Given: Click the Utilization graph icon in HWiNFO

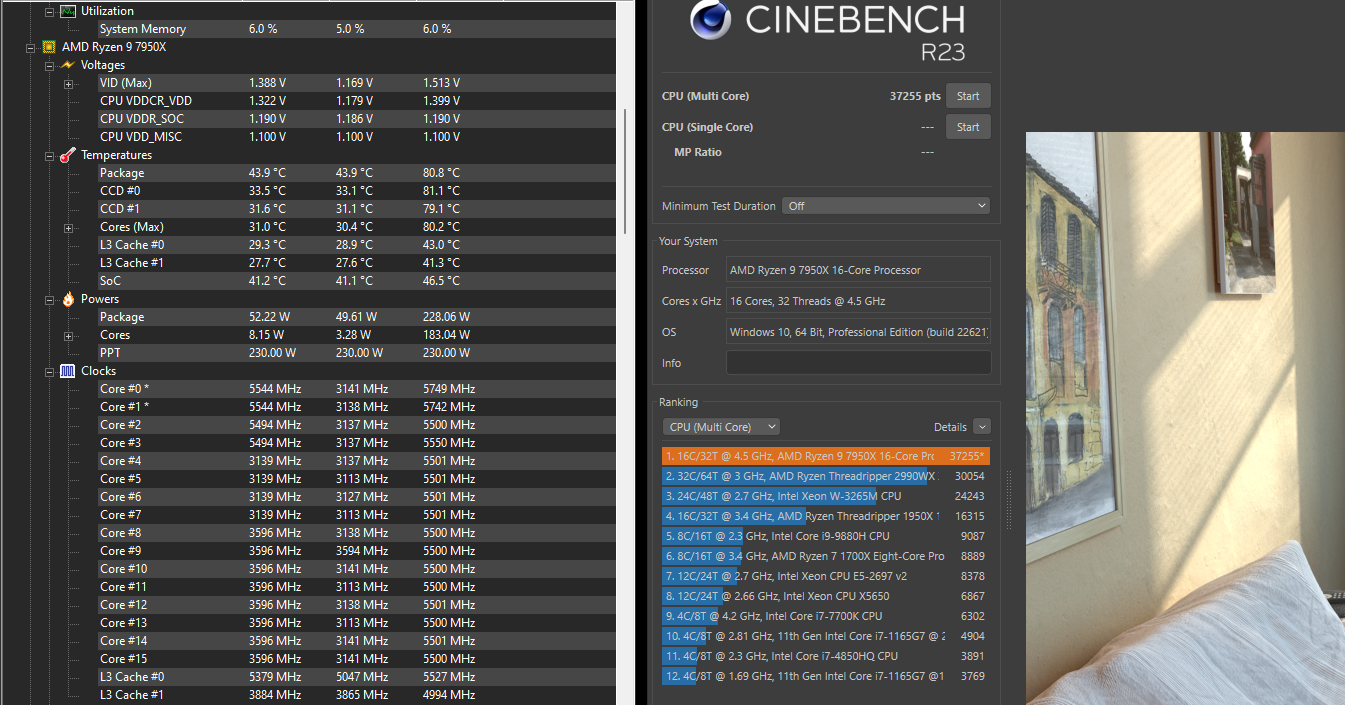Looking at the screenshot, I should click(66, 10).
